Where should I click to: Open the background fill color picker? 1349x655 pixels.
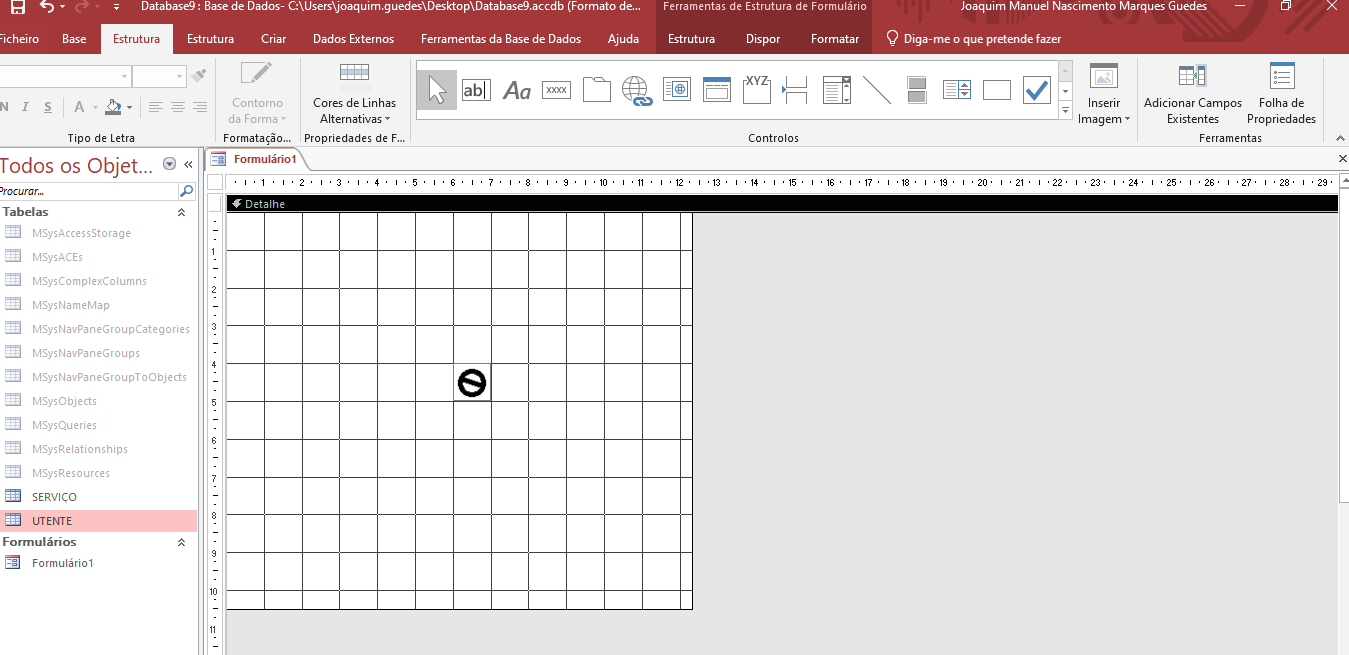(x=128, y=107)
